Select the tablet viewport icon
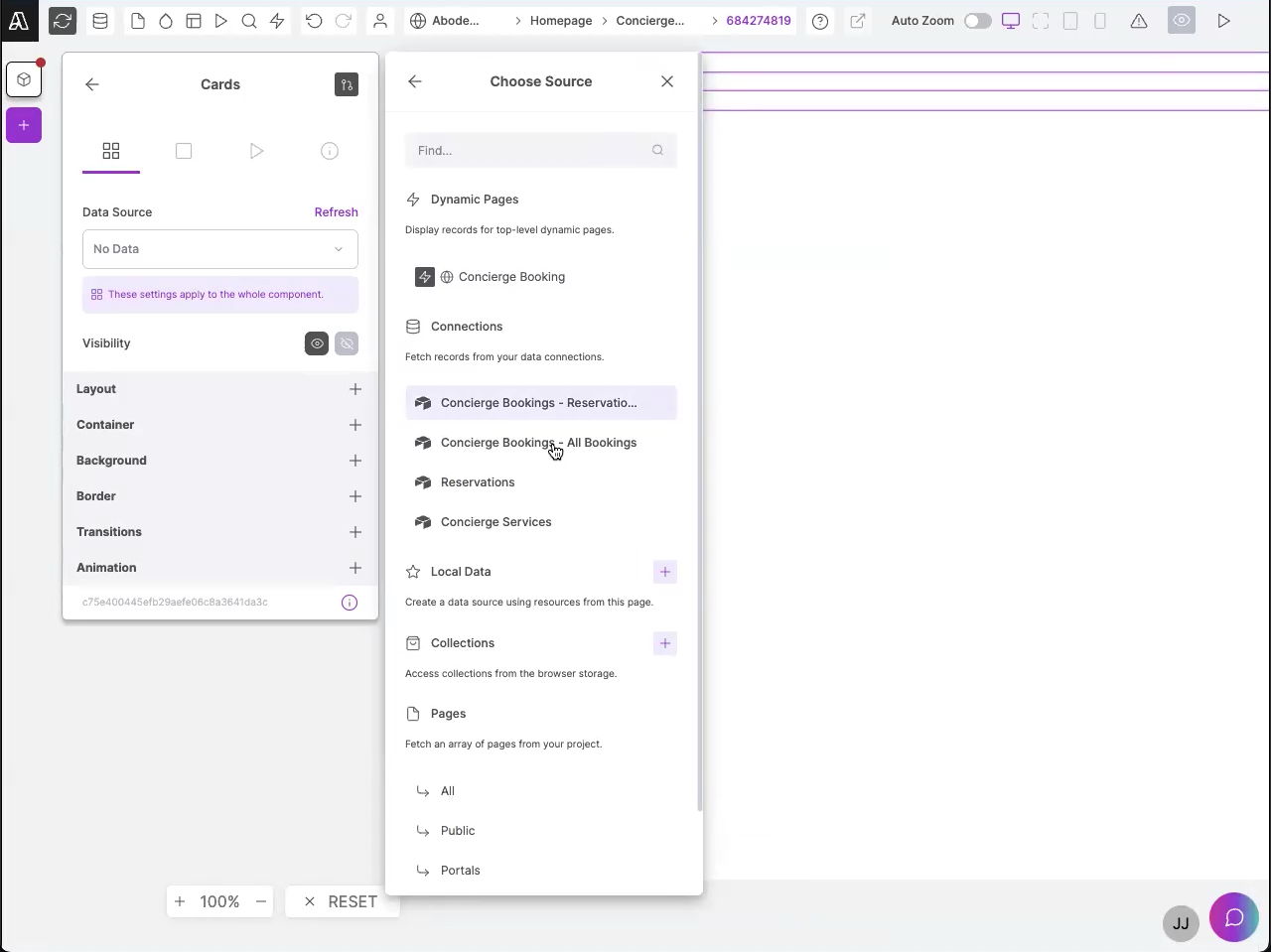1271x952 pixels. pyautogui.click(x=1070, y=21)
